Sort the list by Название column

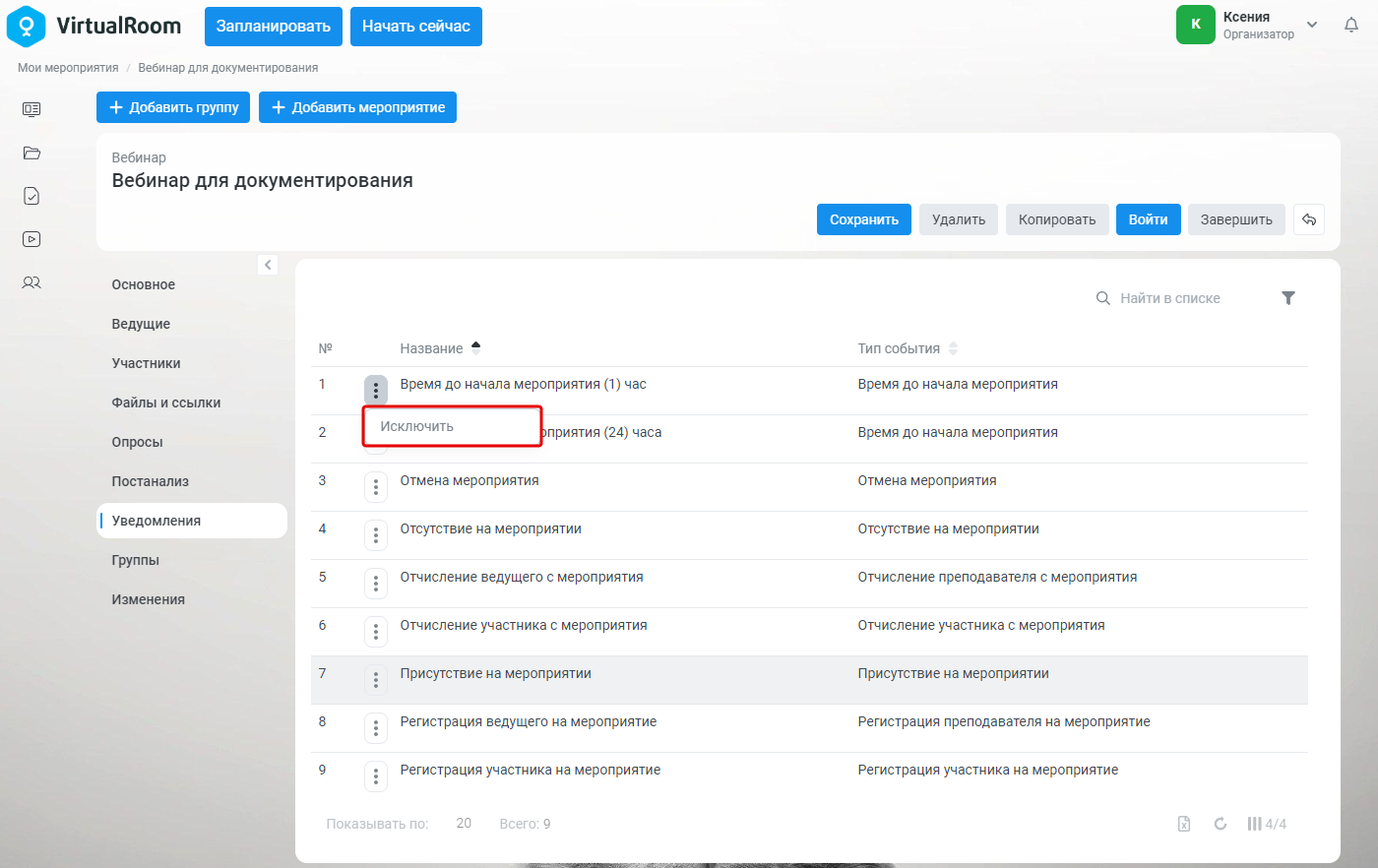point(440,348)
